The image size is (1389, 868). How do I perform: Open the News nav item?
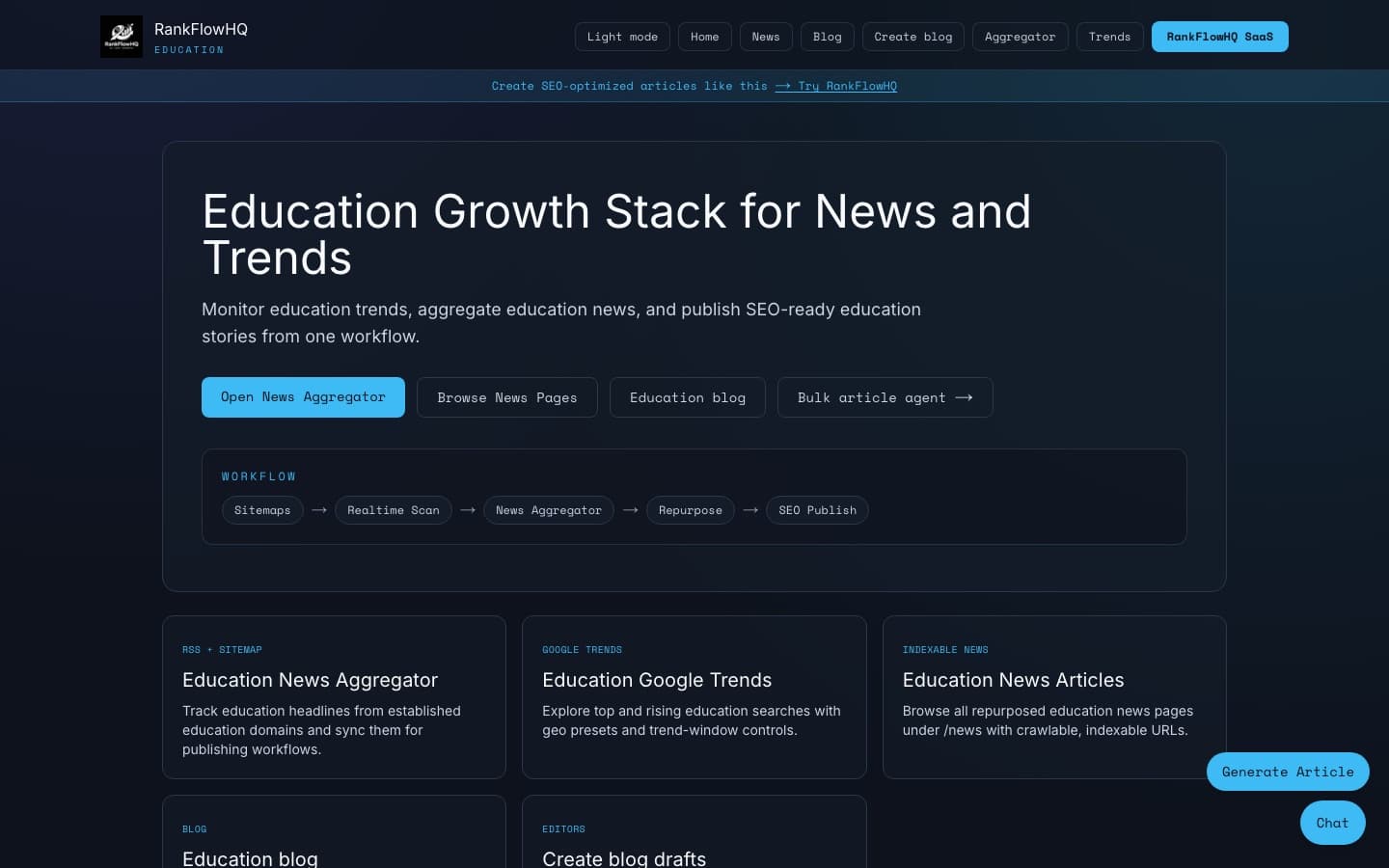tap(766, 37)
